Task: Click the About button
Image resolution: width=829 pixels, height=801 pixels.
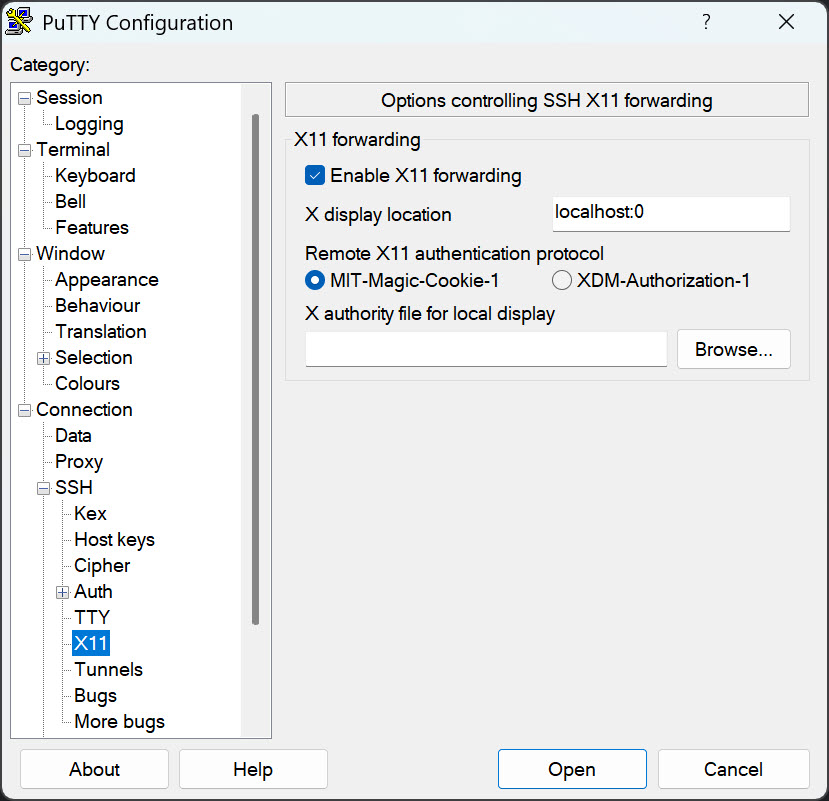Action: [x=94, y=769]
